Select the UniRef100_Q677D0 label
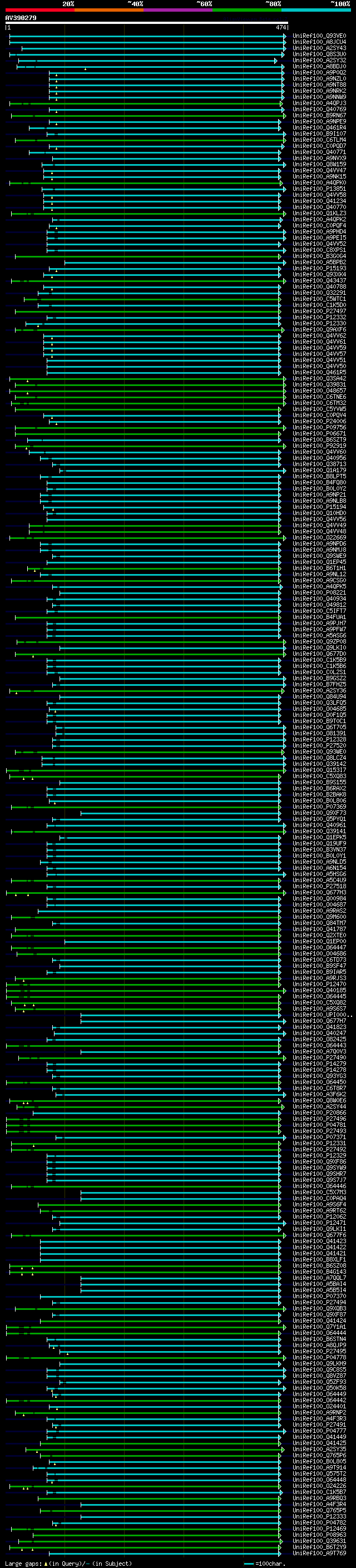 click(x=319, y=654)
